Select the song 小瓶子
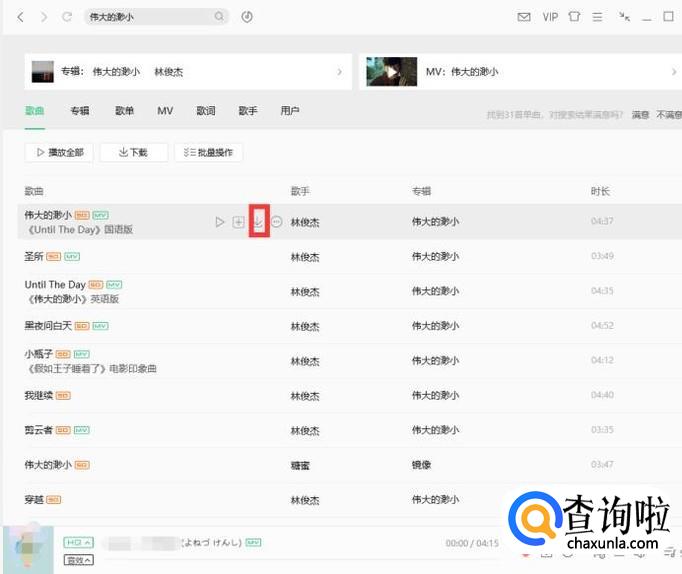682x574 pixels. coord(39,354)
